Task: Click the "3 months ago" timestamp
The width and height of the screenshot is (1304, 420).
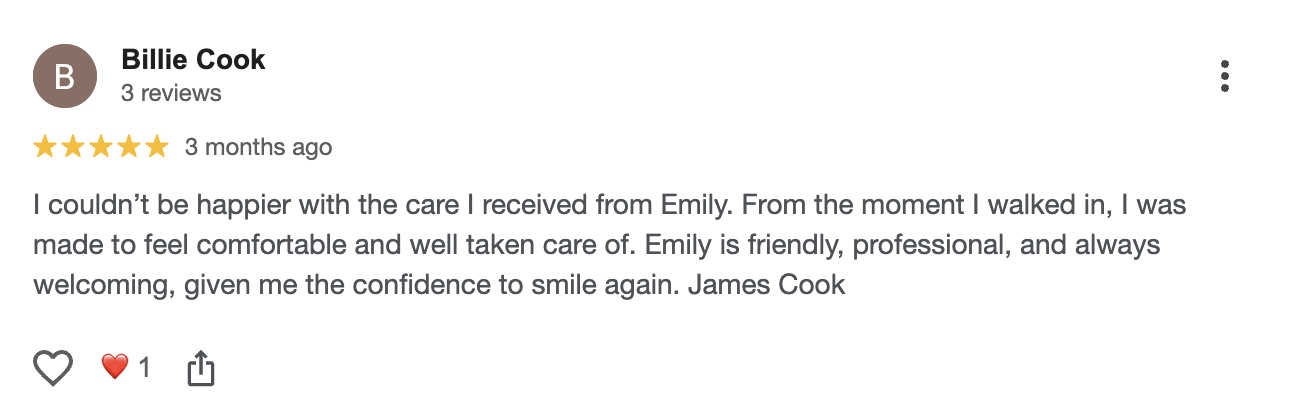Action: [258, 148]
